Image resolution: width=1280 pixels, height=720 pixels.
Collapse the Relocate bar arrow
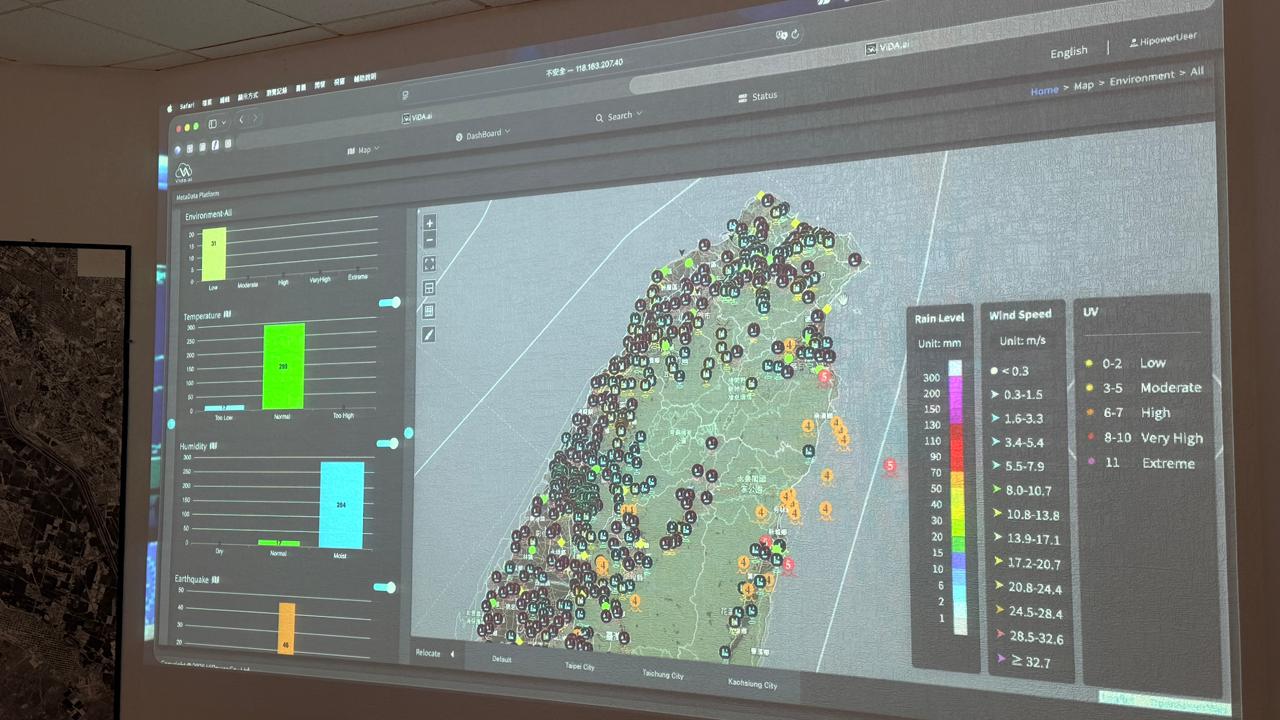point(451,654)
